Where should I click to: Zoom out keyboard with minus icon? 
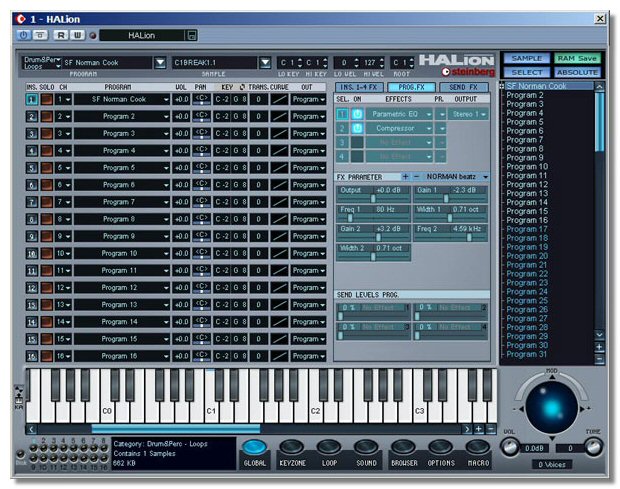(491, 429)
